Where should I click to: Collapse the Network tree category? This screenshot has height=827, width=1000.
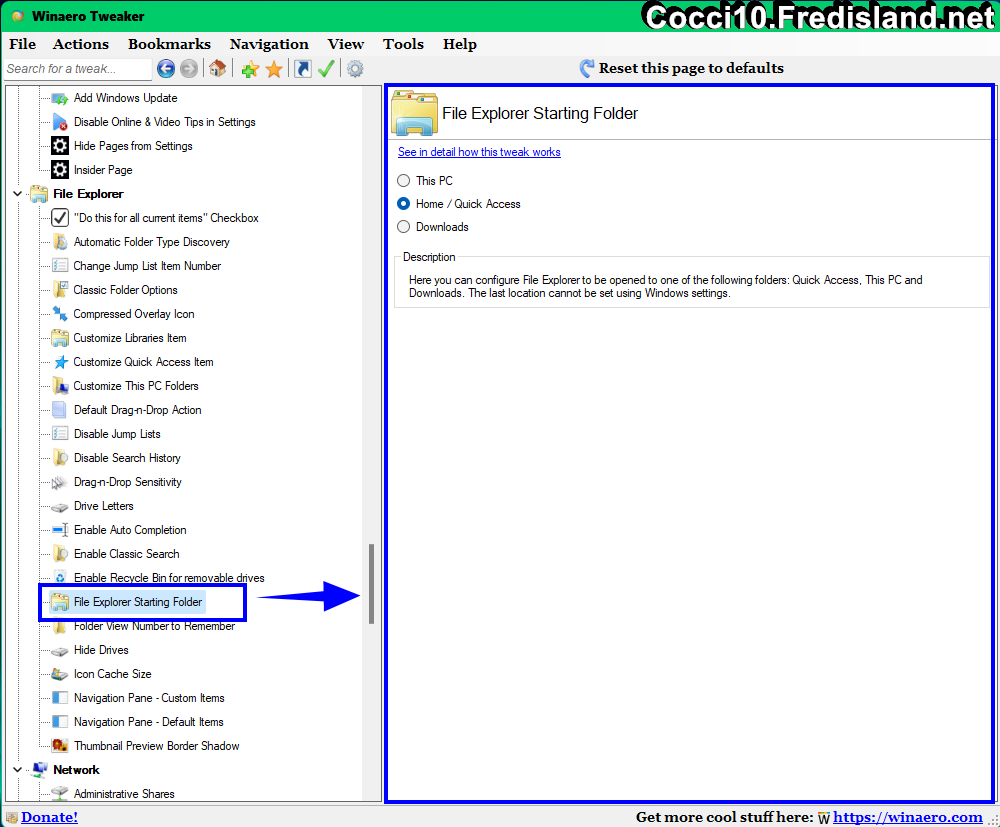pos(17,770)
